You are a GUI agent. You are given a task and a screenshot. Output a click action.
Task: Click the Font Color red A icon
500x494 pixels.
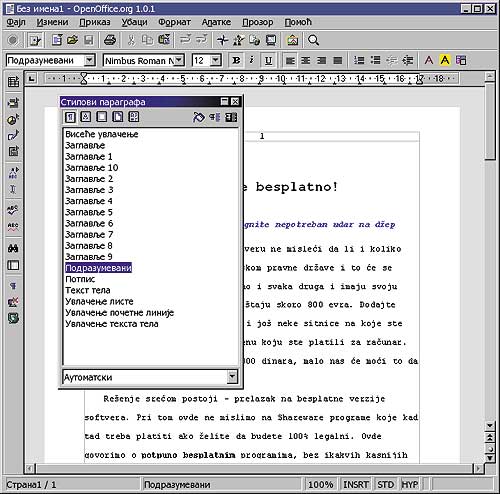tap(429, 60)
